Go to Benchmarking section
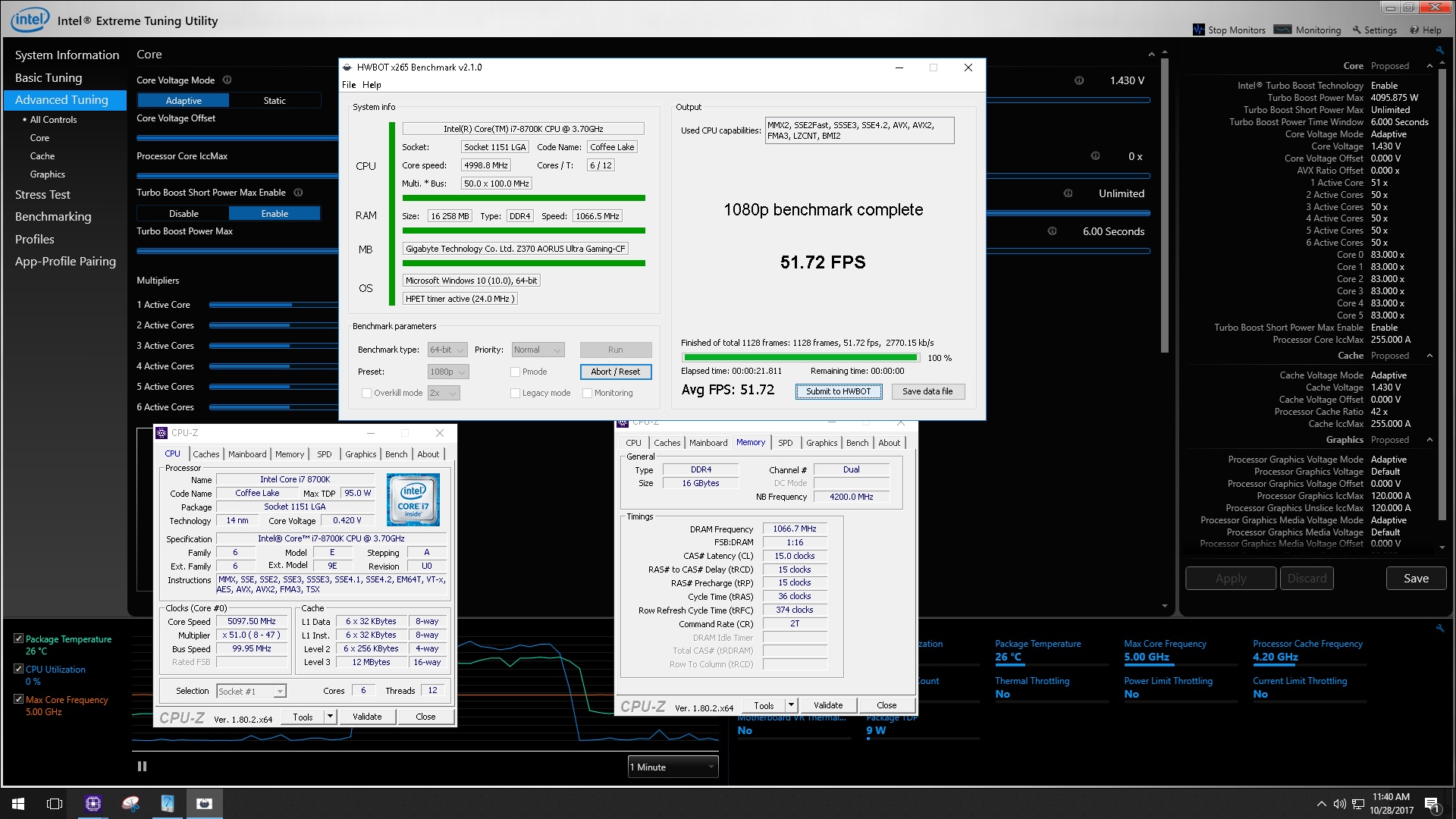Screen dimensions: 1456x819 click(x=53, y=217)
